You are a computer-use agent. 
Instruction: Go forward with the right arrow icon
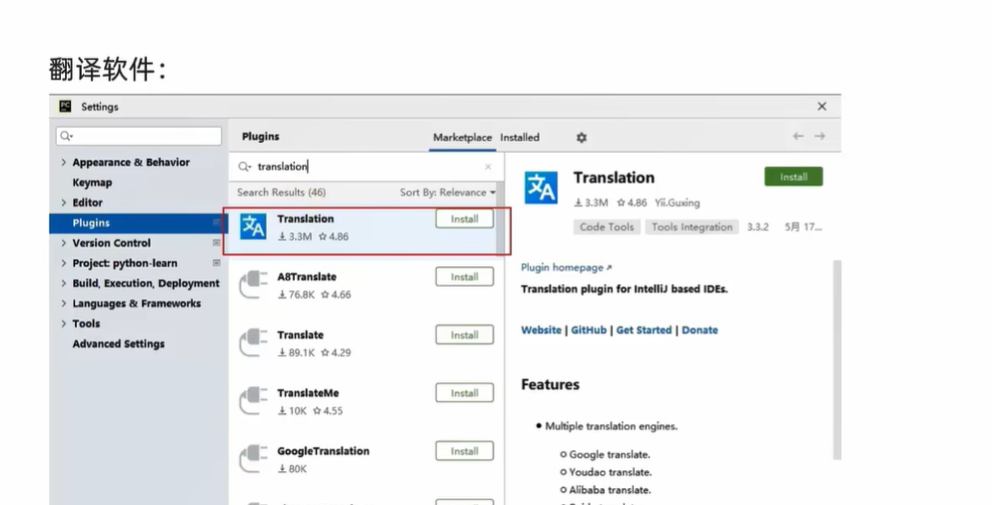[820, 136]
